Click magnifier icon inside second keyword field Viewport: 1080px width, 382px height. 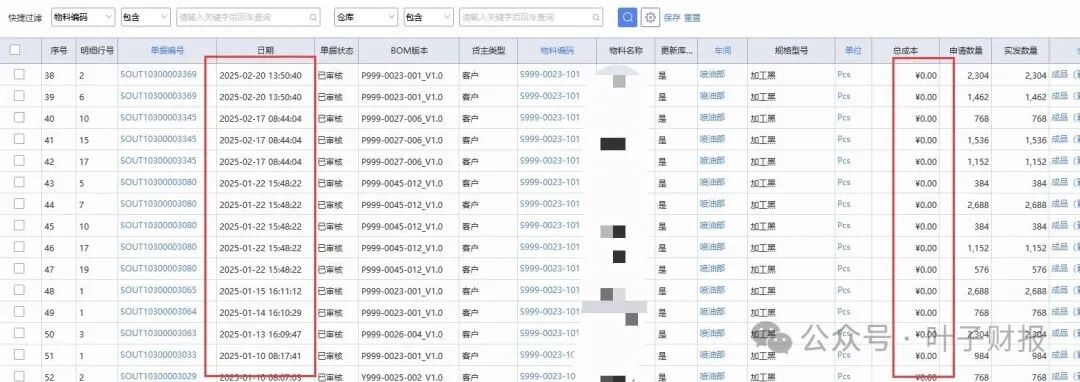(595, 17)
